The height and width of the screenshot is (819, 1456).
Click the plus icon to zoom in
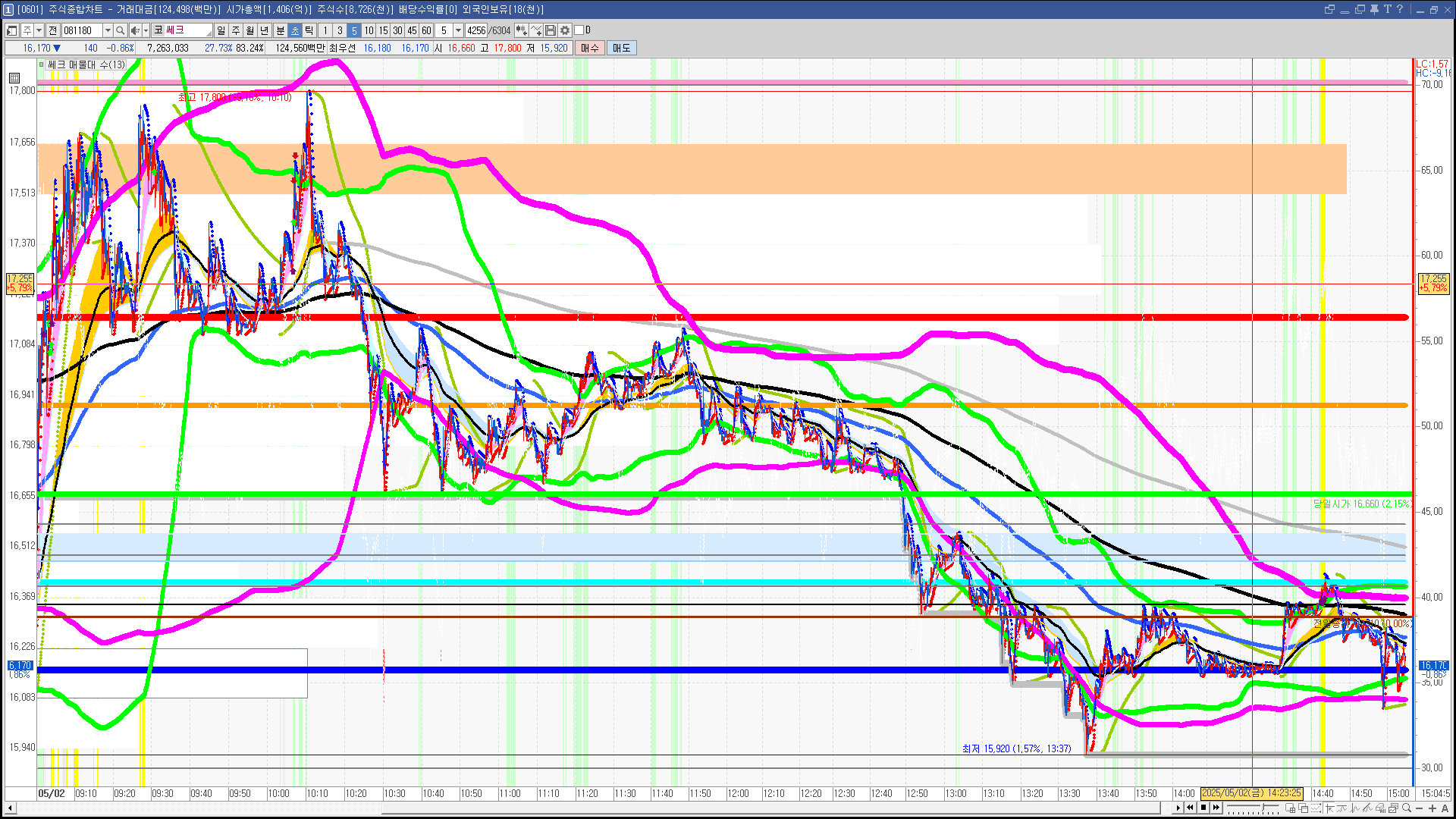[x=1432, y=808]
